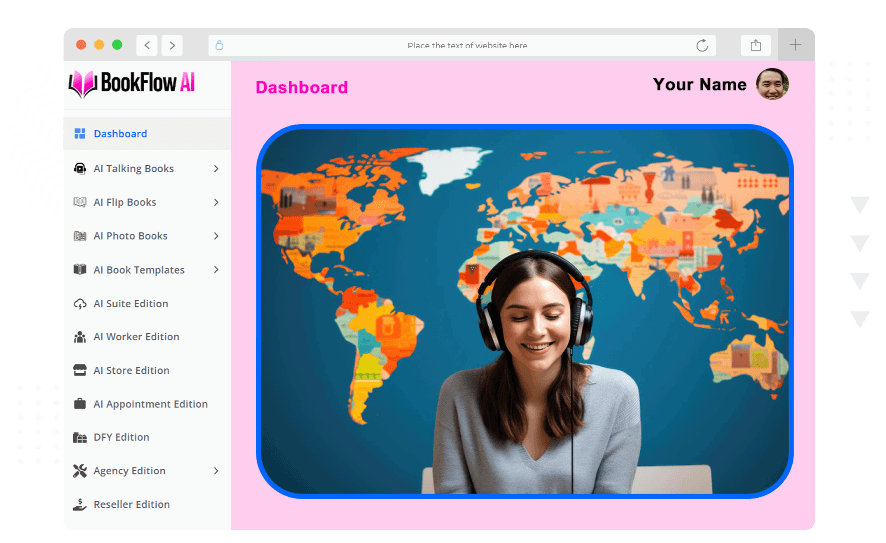
Task: Open the DFY Edition menu item
Action: (121, 437)
